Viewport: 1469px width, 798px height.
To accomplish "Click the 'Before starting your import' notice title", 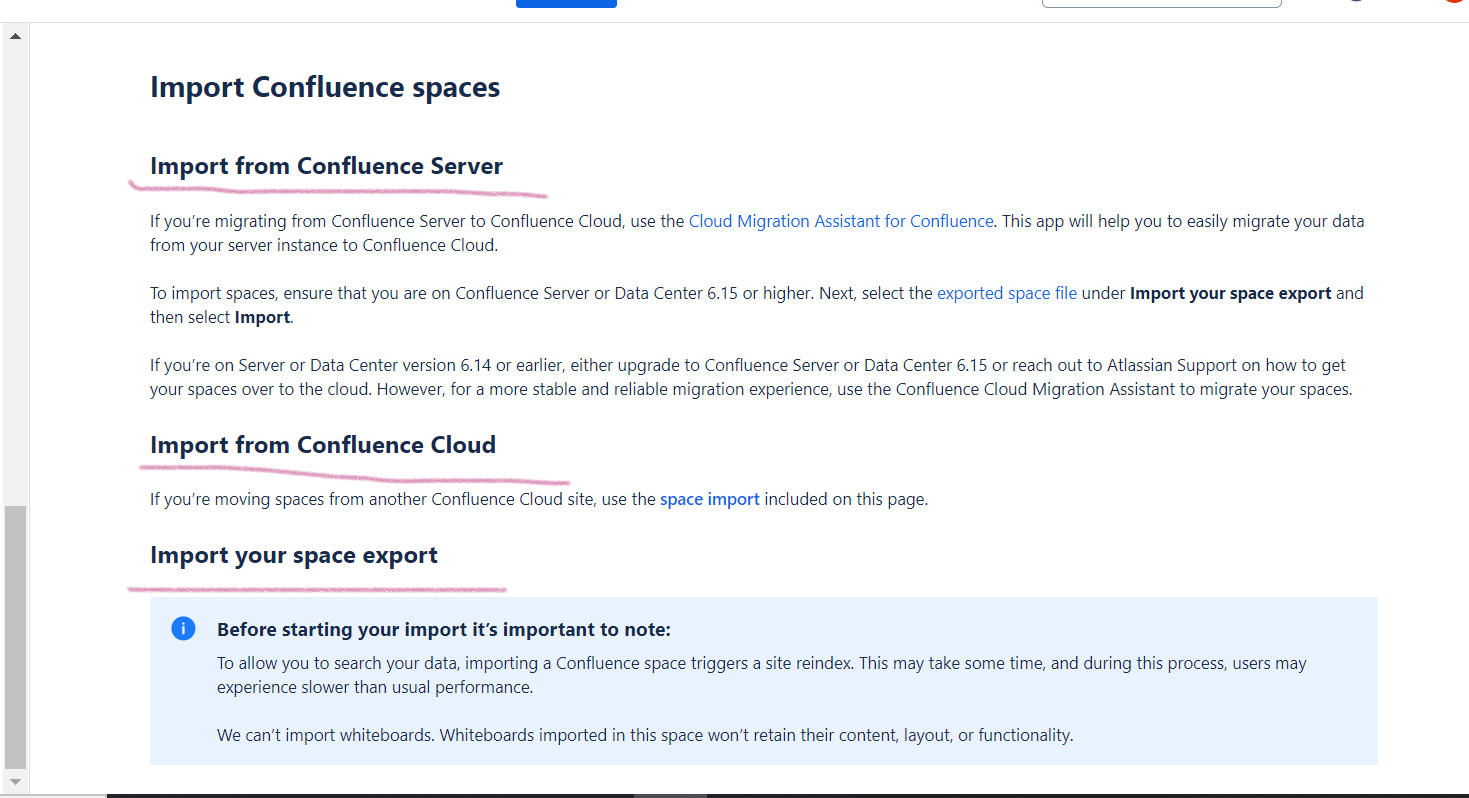I will [444, 630].
